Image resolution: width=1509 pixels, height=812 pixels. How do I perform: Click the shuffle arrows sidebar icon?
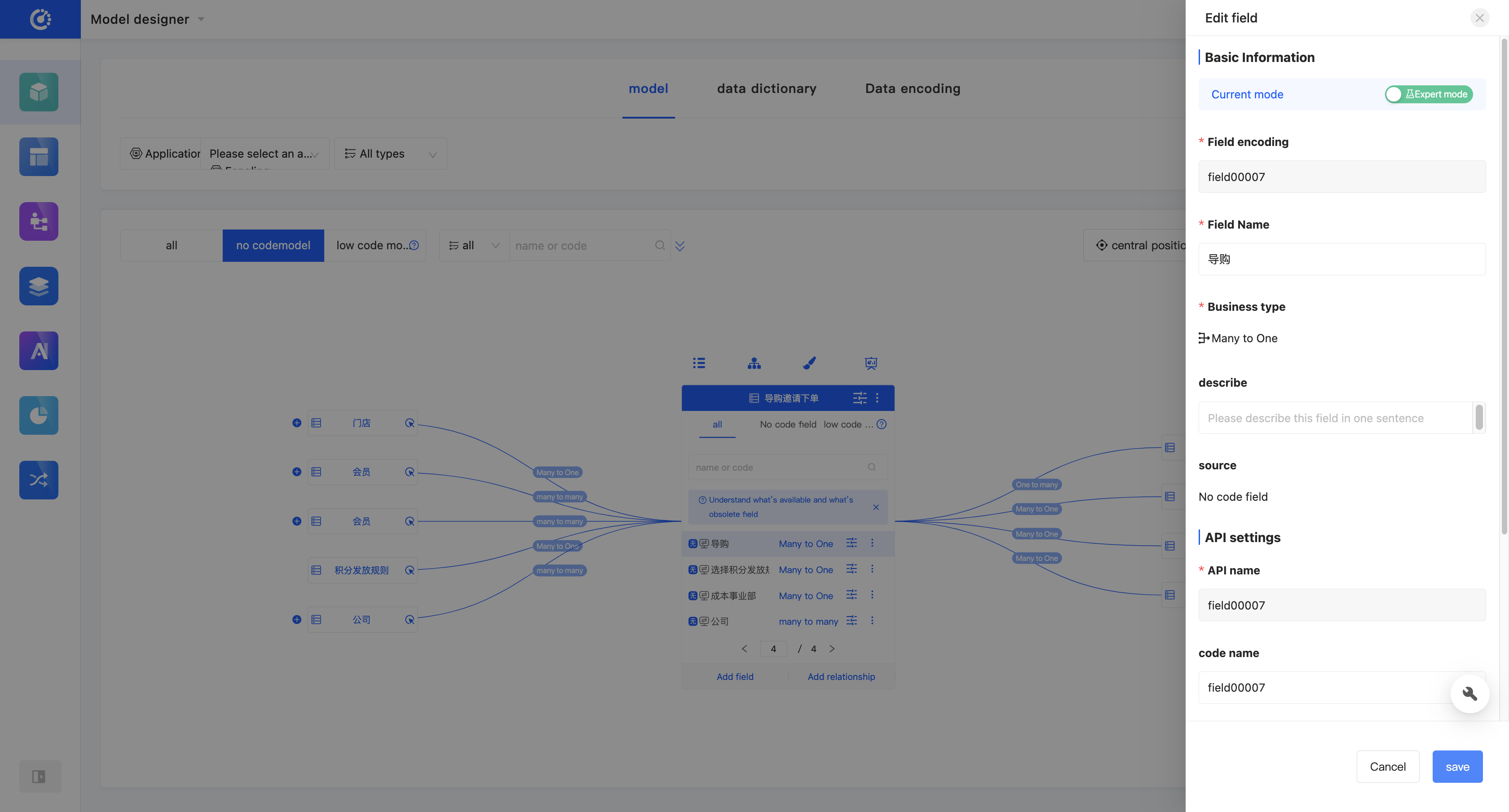click(x=39, y=480)
